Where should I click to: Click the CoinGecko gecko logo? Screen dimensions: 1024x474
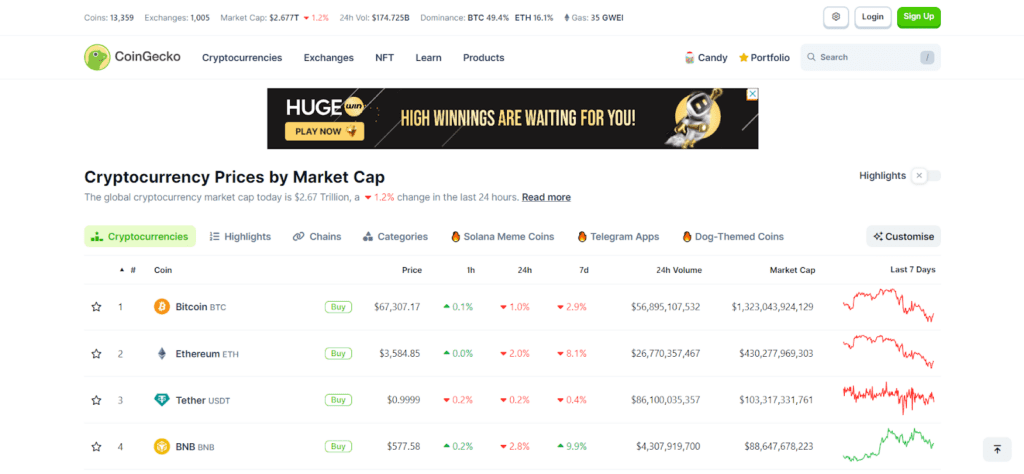tap(97, 57)
